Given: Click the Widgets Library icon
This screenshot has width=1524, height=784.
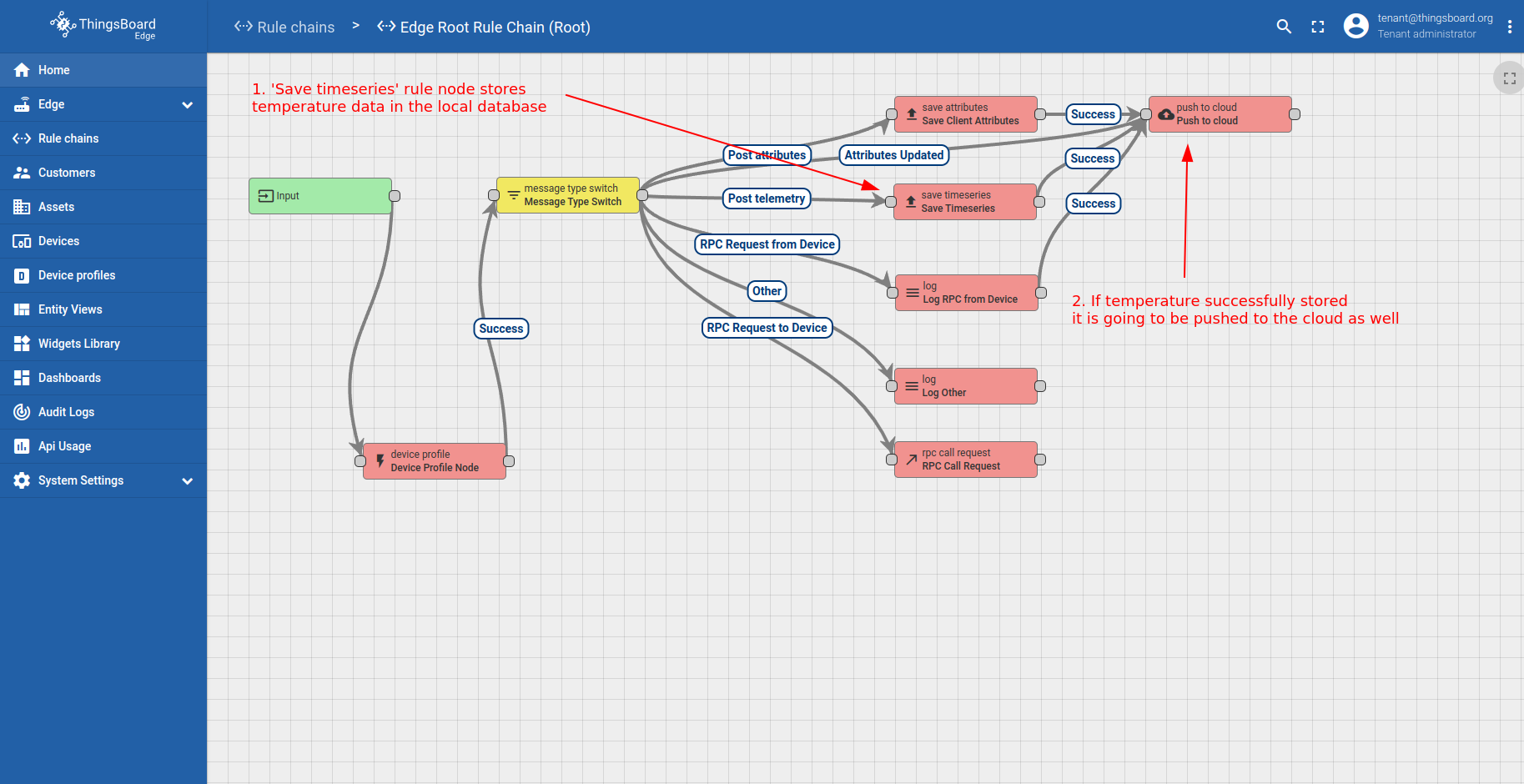Looking at the screenshot, I should coord(22,344).
